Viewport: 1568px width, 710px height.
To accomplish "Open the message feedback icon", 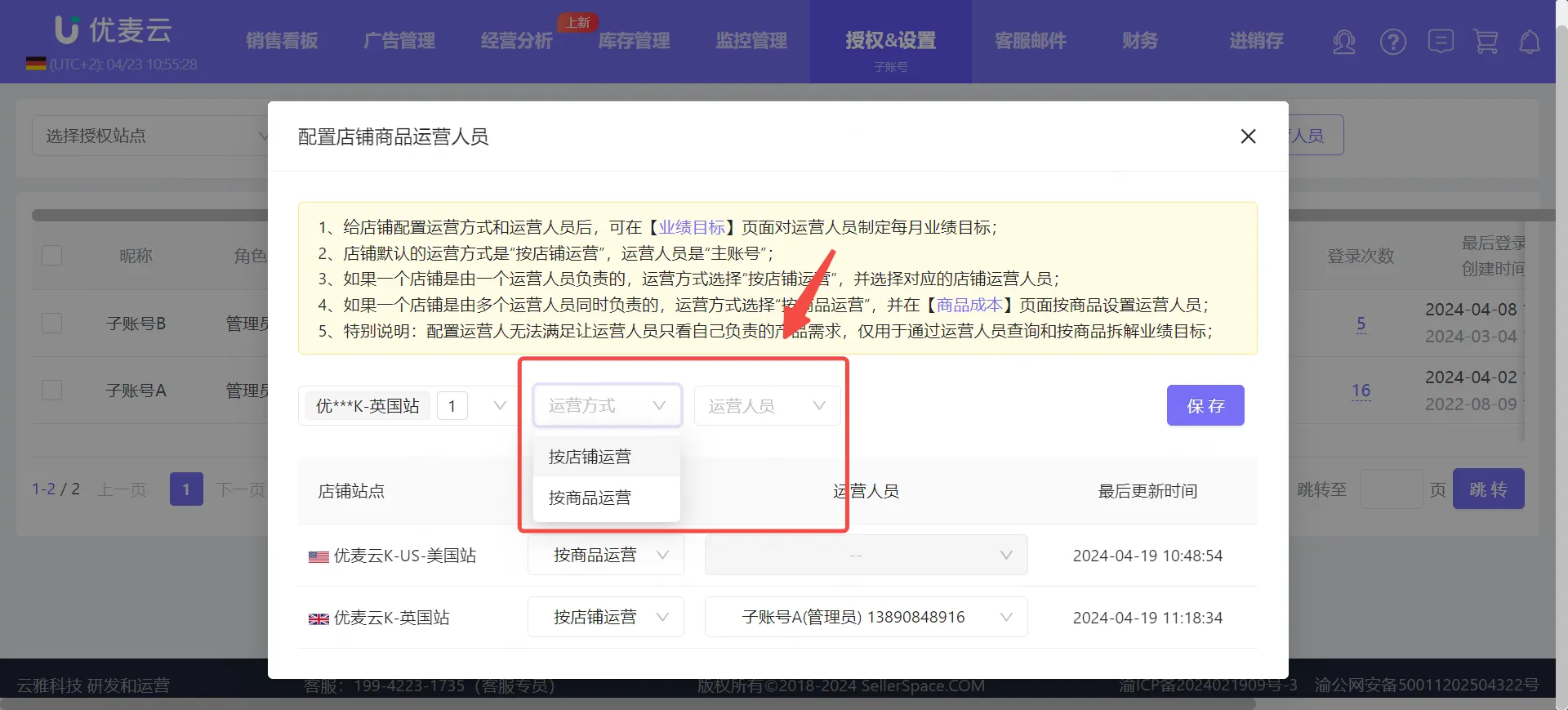I will pos(1441,42).
